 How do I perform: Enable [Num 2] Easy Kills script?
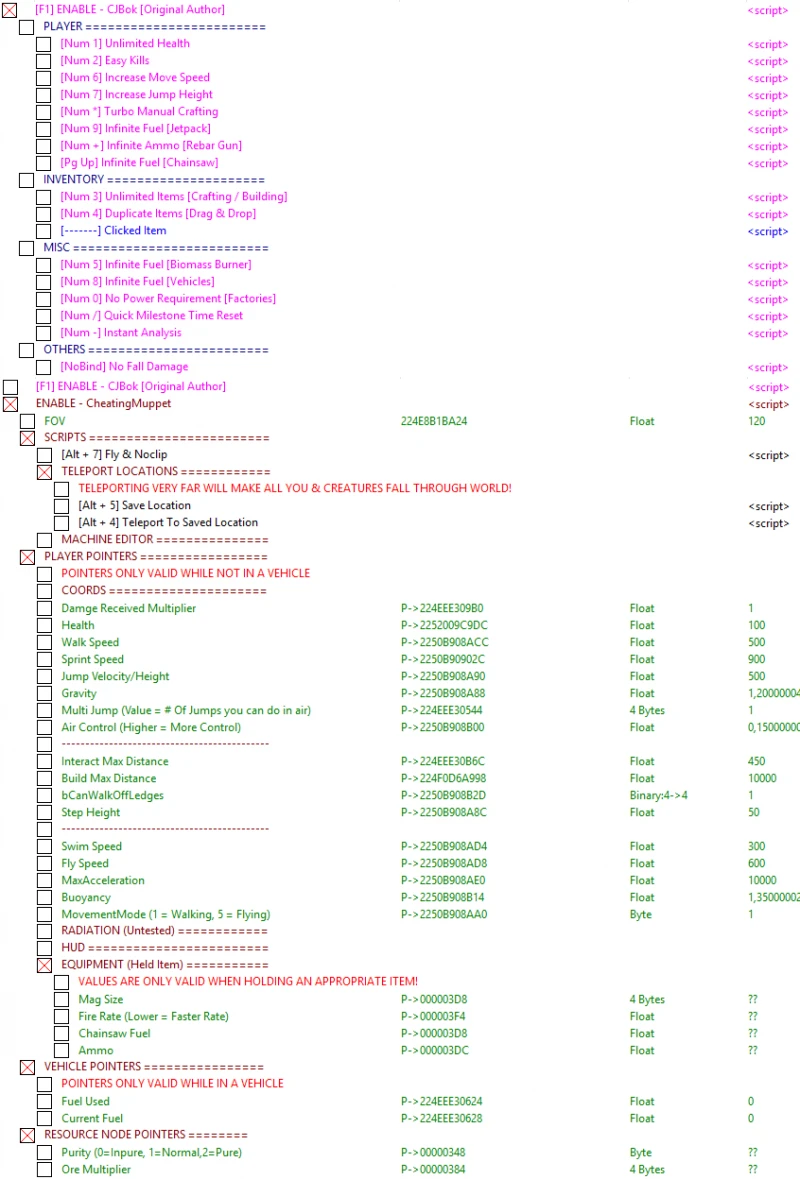tap(43, 60)
